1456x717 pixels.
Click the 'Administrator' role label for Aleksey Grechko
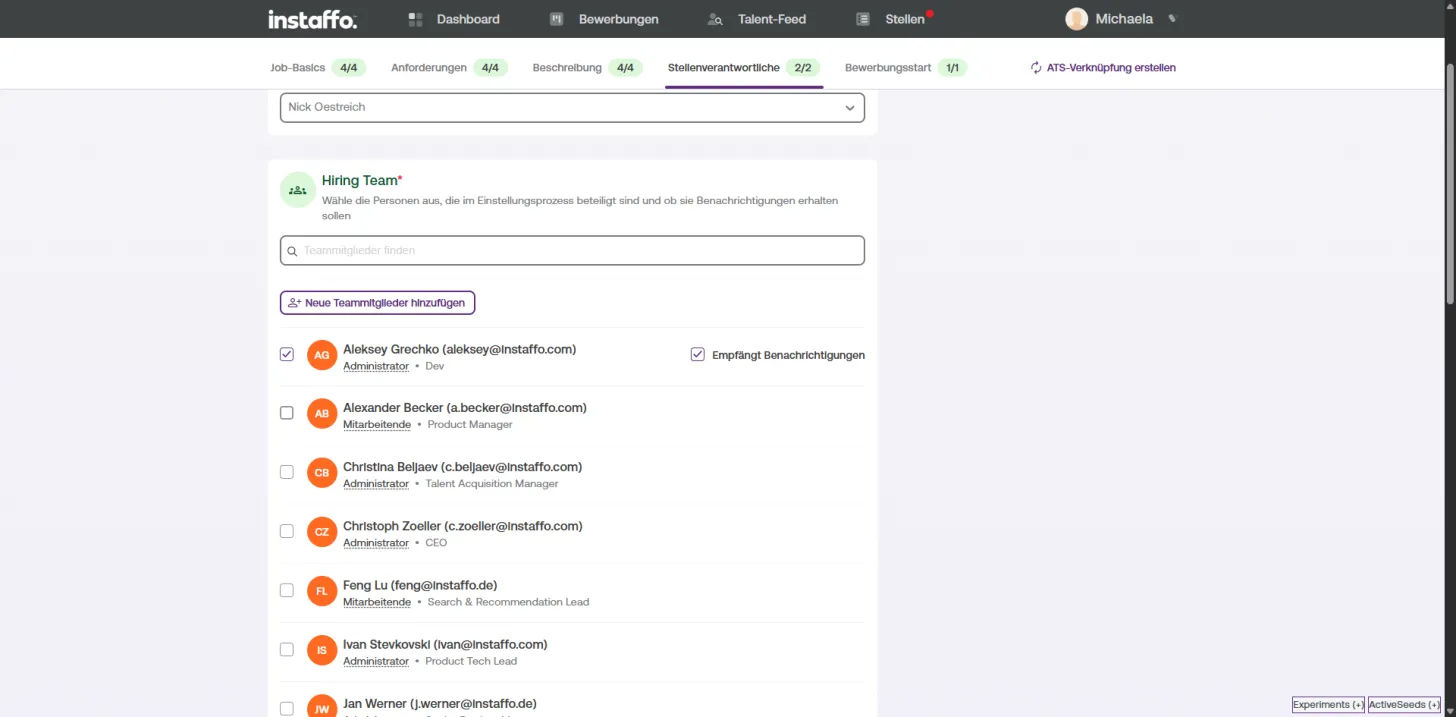(376, 367)
